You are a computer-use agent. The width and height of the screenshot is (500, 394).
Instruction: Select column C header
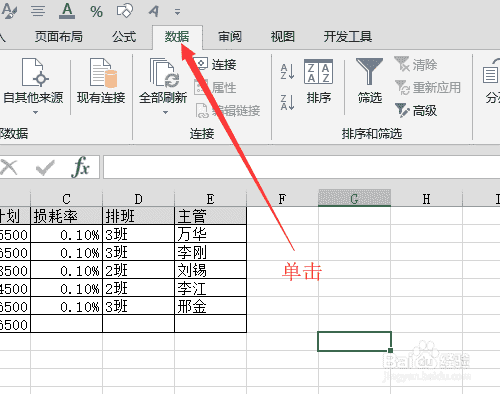[x=66, y=199]
